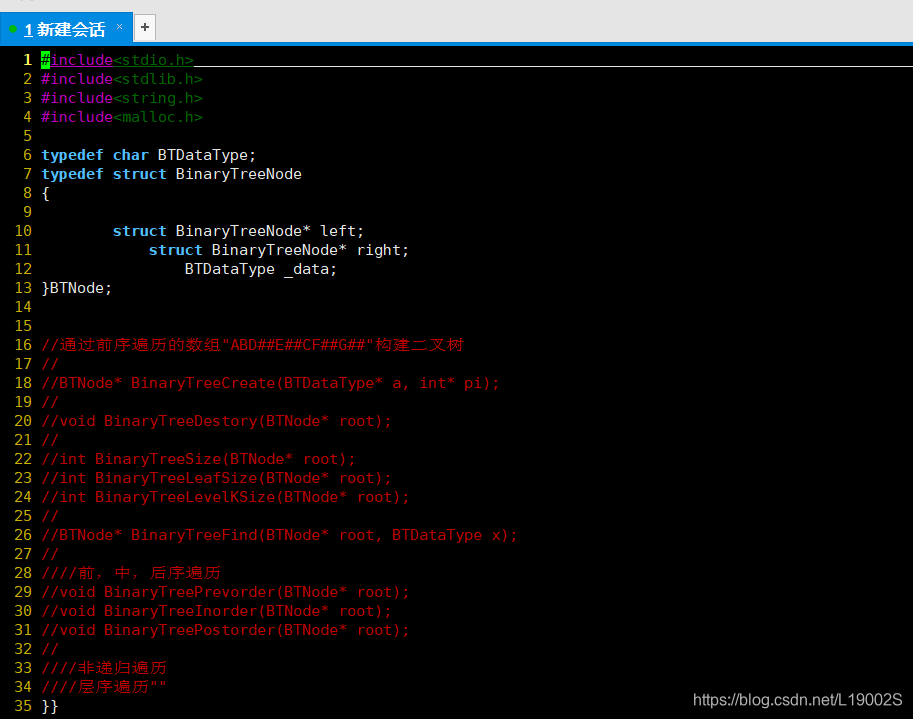Screen dimensions: 913x719
Task: Click the #include<malloc.h> line
Action: (x=122, y=117)
